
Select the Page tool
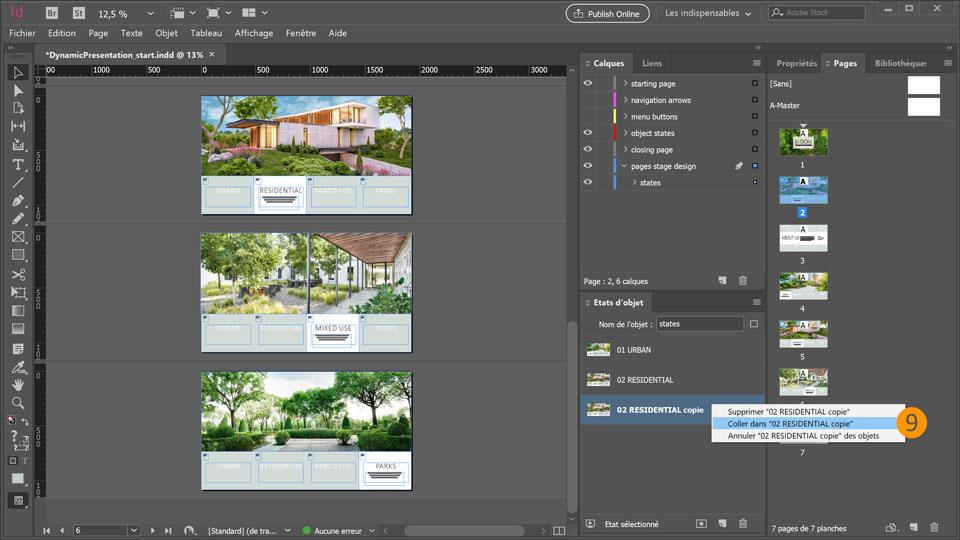click(18, 108)
